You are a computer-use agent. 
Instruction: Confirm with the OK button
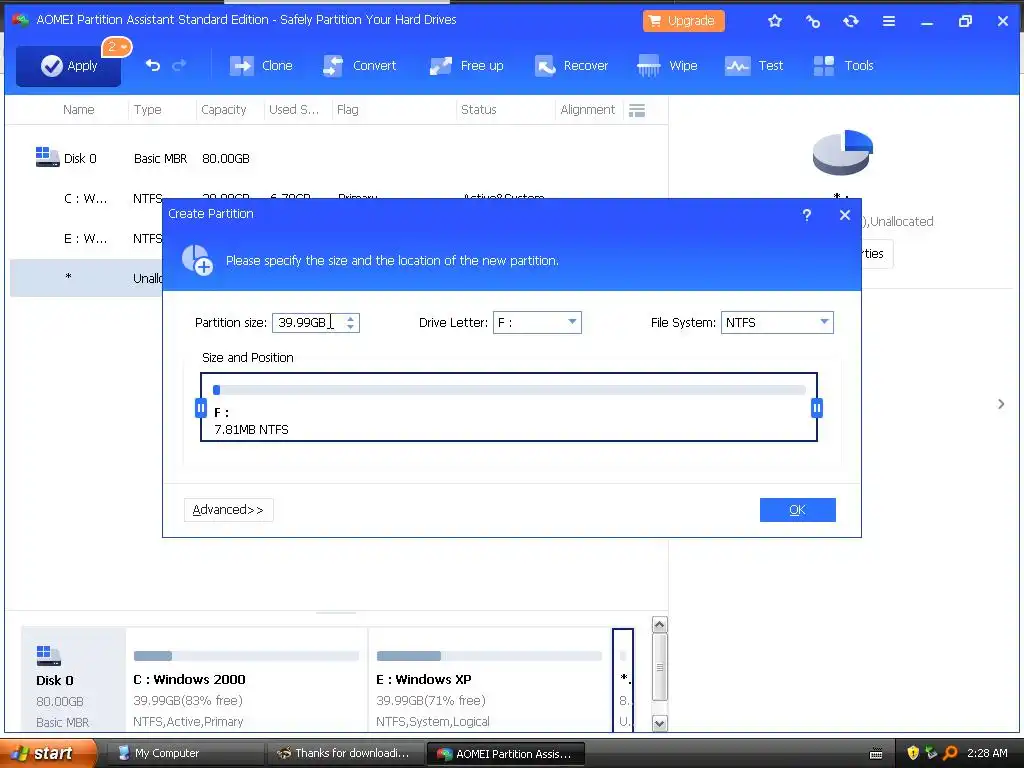[x=797, y=510]
